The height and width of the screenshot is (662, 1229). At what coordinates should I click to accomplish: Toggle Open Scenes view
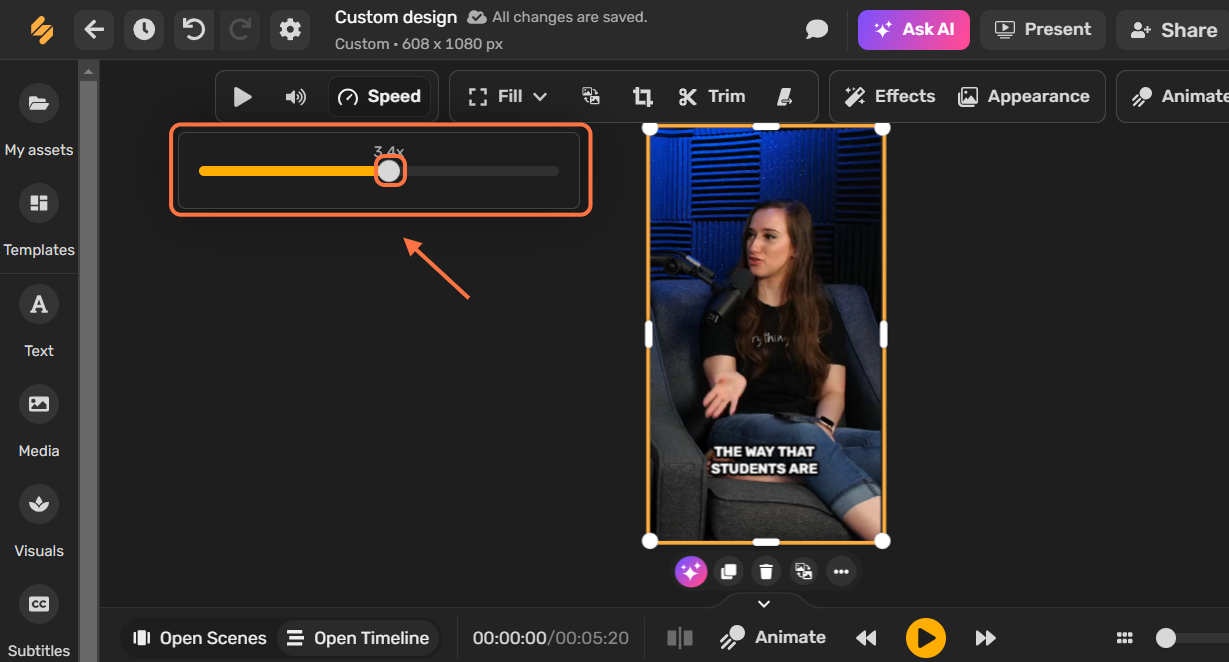199,638
